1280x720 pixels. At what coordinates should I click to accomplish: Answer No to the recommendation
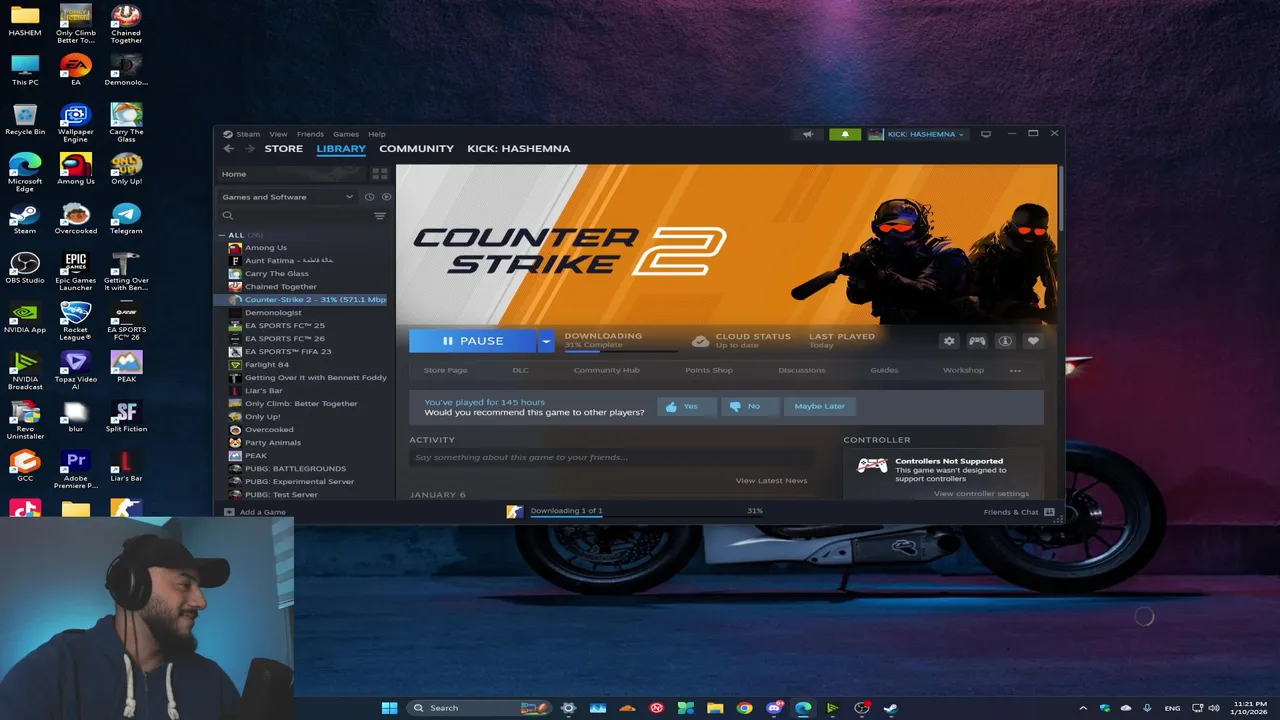click(x=749, y=406)
